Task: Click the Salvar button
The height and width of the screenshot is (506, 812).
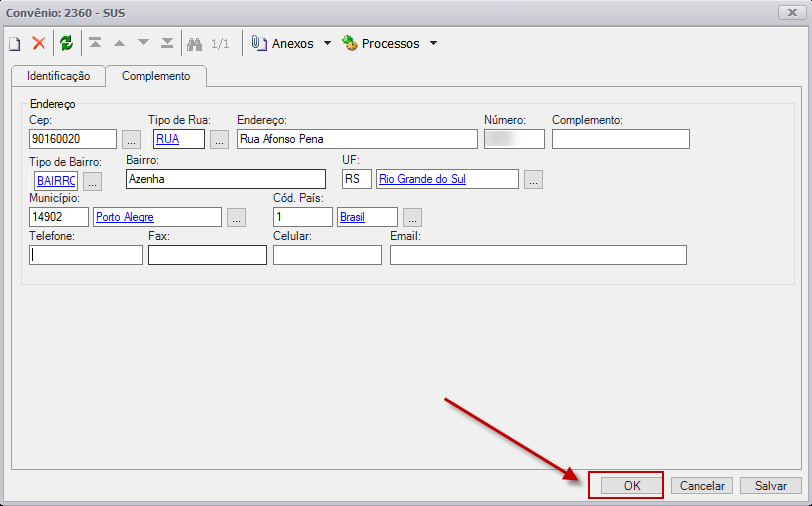Action: coord(771,486)
